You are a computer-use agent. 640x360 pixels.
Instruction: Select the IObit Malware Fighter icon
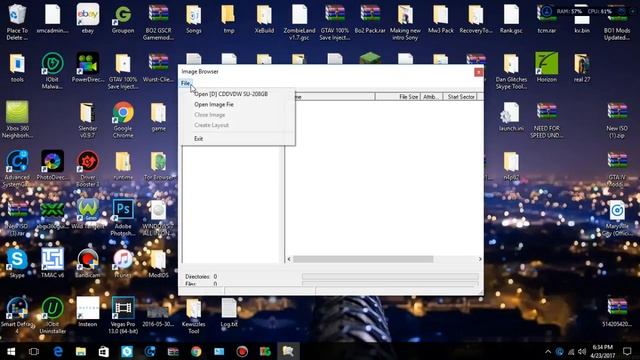click(52, 70)
